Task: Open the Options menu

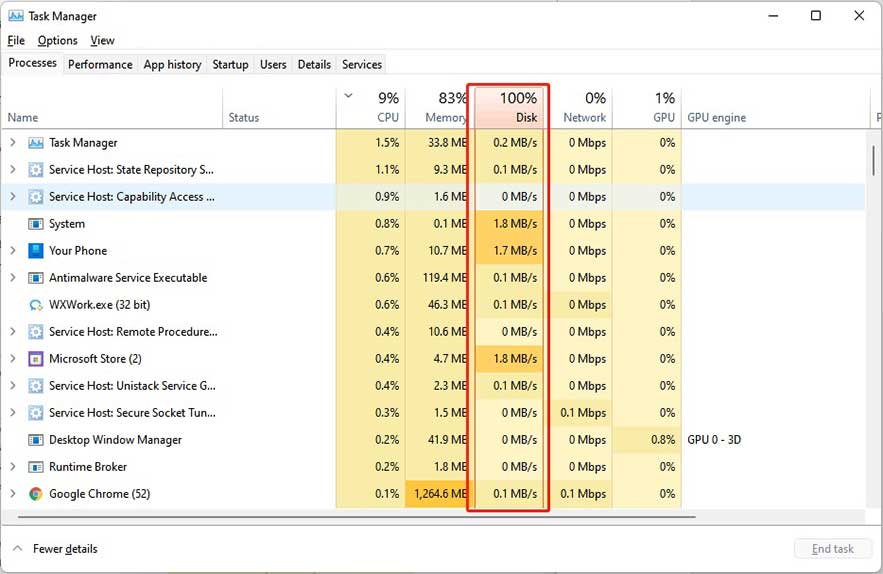Action: pos(57,41)
